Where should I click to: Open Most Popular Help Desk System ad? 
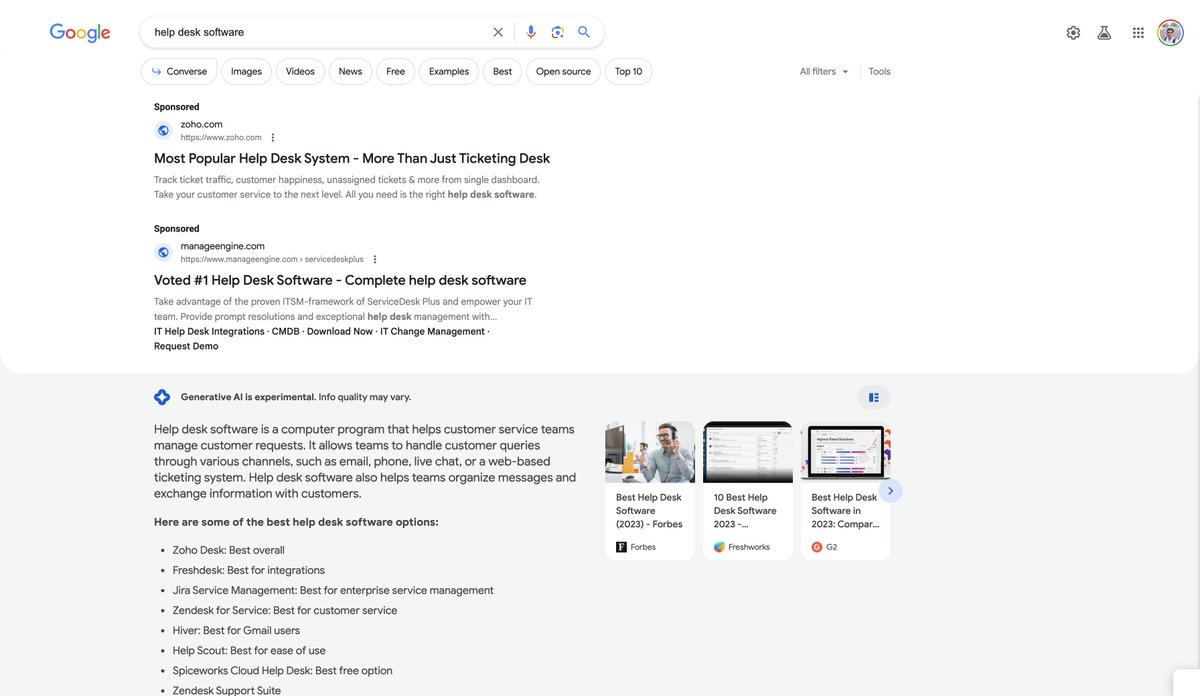[352, 158]
